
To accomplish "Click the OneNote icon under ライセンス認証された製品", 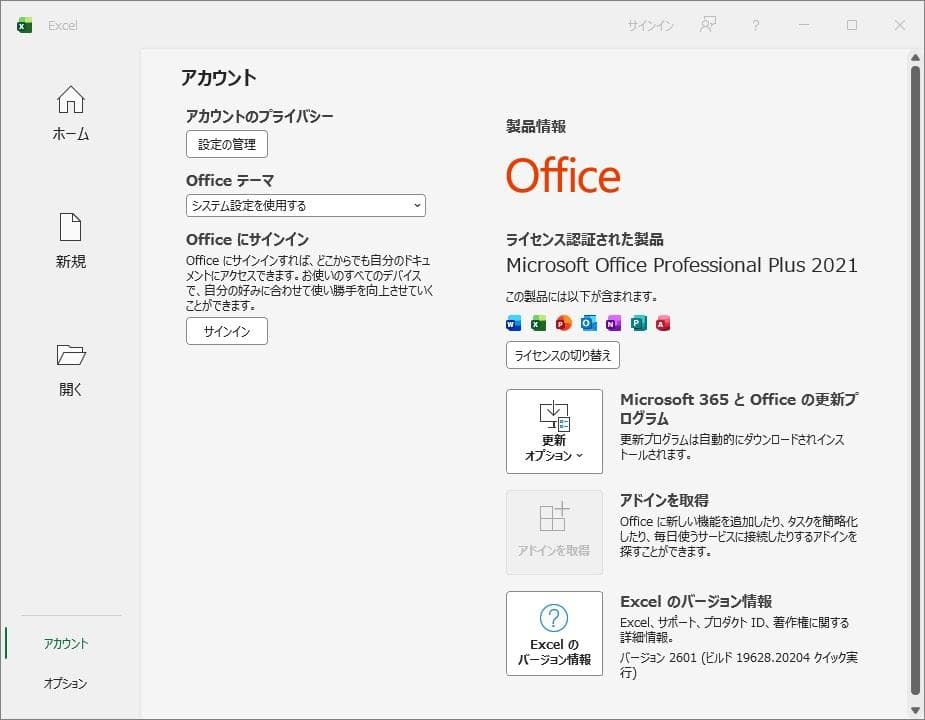I will [x=613, y=323].
